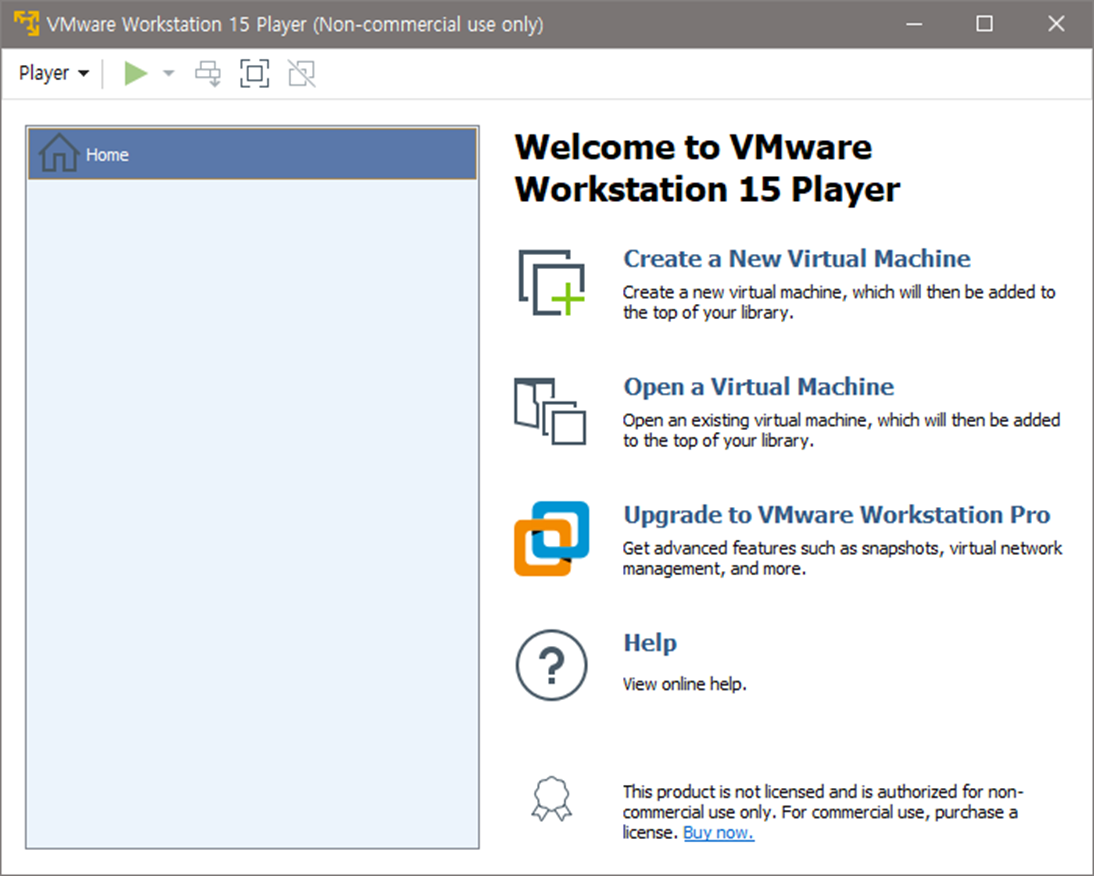The width and height of the screenshot is (1094, 876).
Task: Click the question mark Help icon
Action: 551,666
